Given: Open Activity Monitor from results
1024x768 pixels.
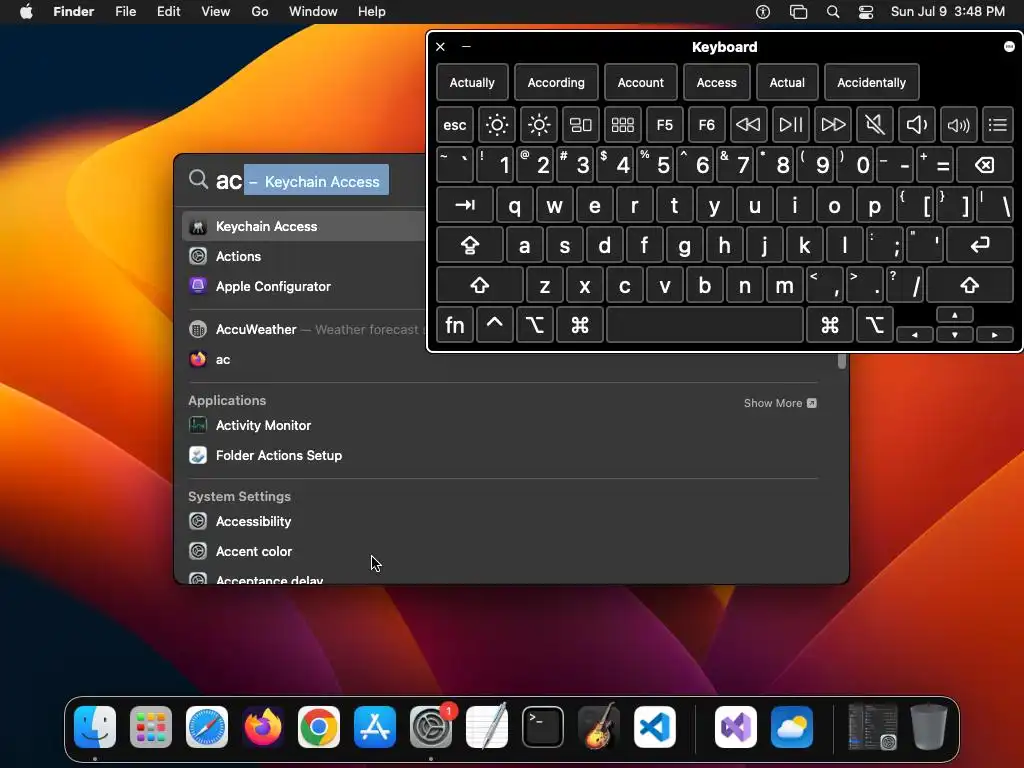Looking at the screenshot, I should (503, 425).
